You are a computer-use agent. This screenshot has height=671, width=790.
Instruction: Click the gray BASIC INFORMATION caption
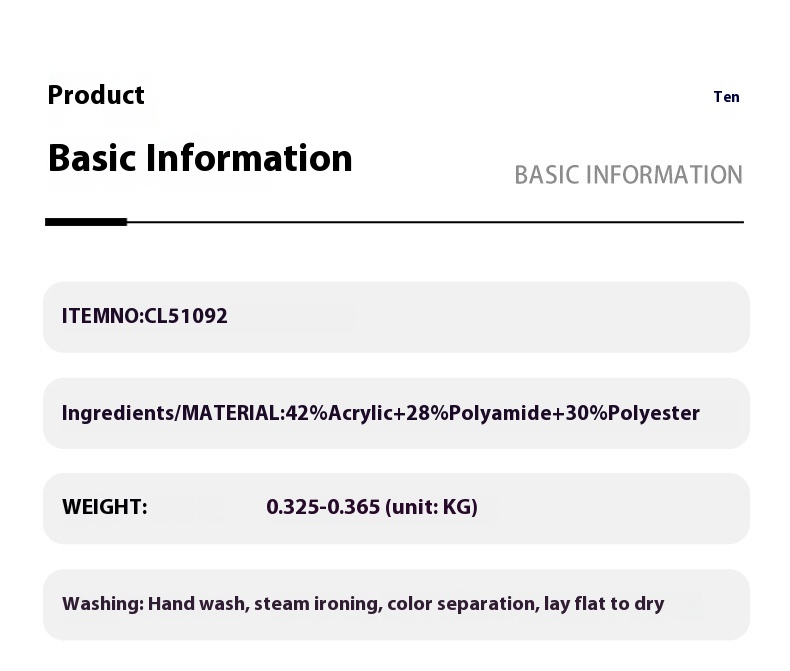click(628, 175)
